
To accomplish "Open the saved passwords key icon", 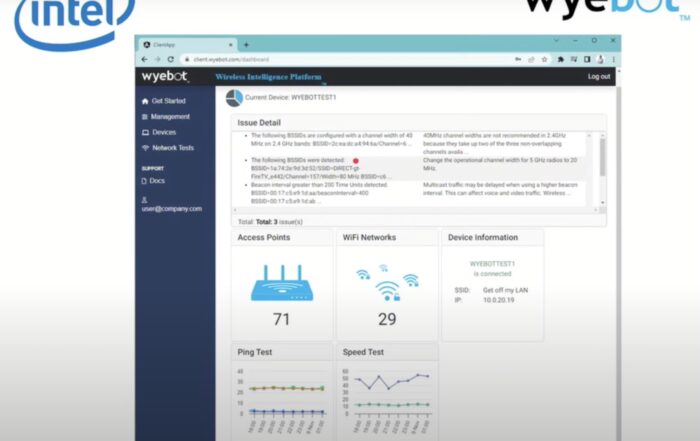I will (518, 59).
